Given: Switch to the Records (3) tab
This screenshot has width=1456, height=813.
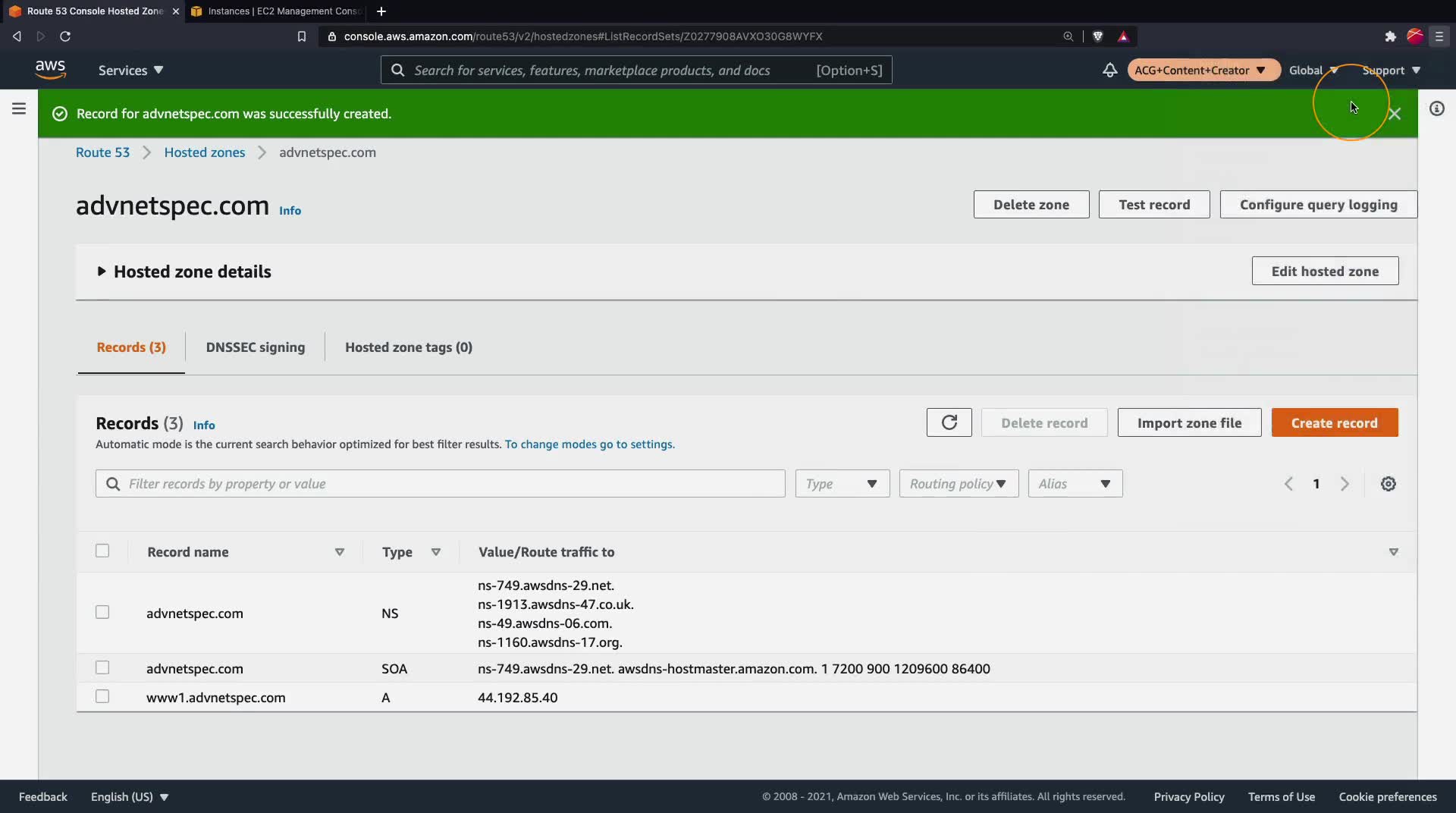Looking at the screenshot, I should [131, 347].
